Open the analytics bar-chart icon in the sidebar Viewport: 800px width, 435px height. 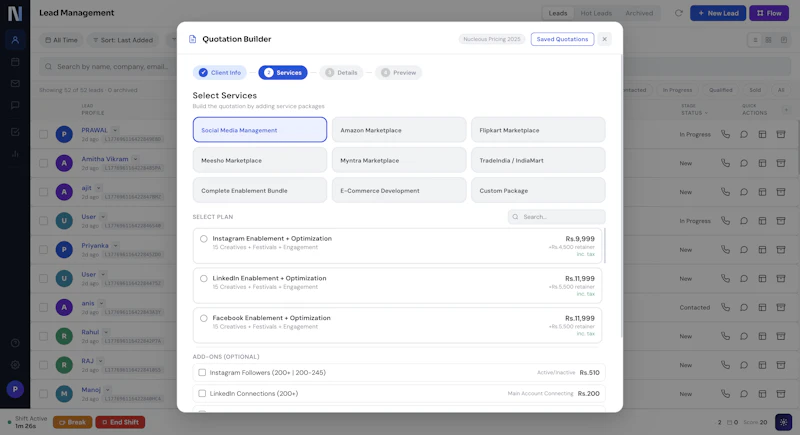pos(15,153)
